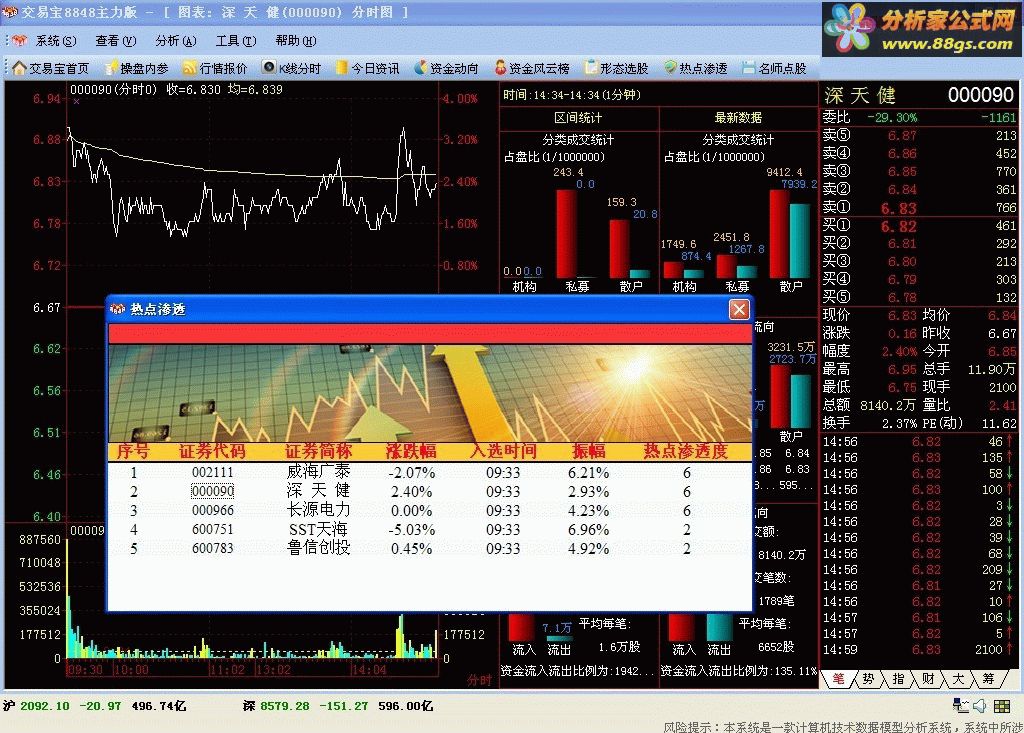Click the 买① price 6.82
The height and width of the screenshot is (733, 1024).
point(899,227)
